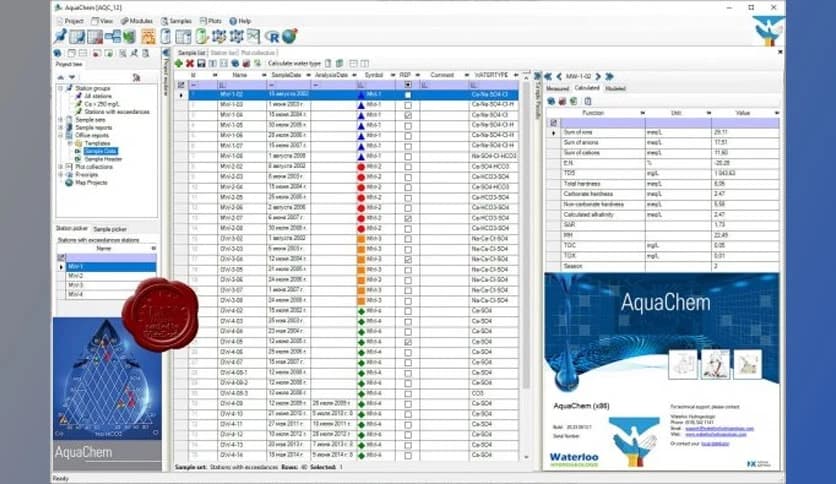This screenshot has height=484, width=836.
Task: Expand the Station groups tree node
Action: [x=61, y=88]
